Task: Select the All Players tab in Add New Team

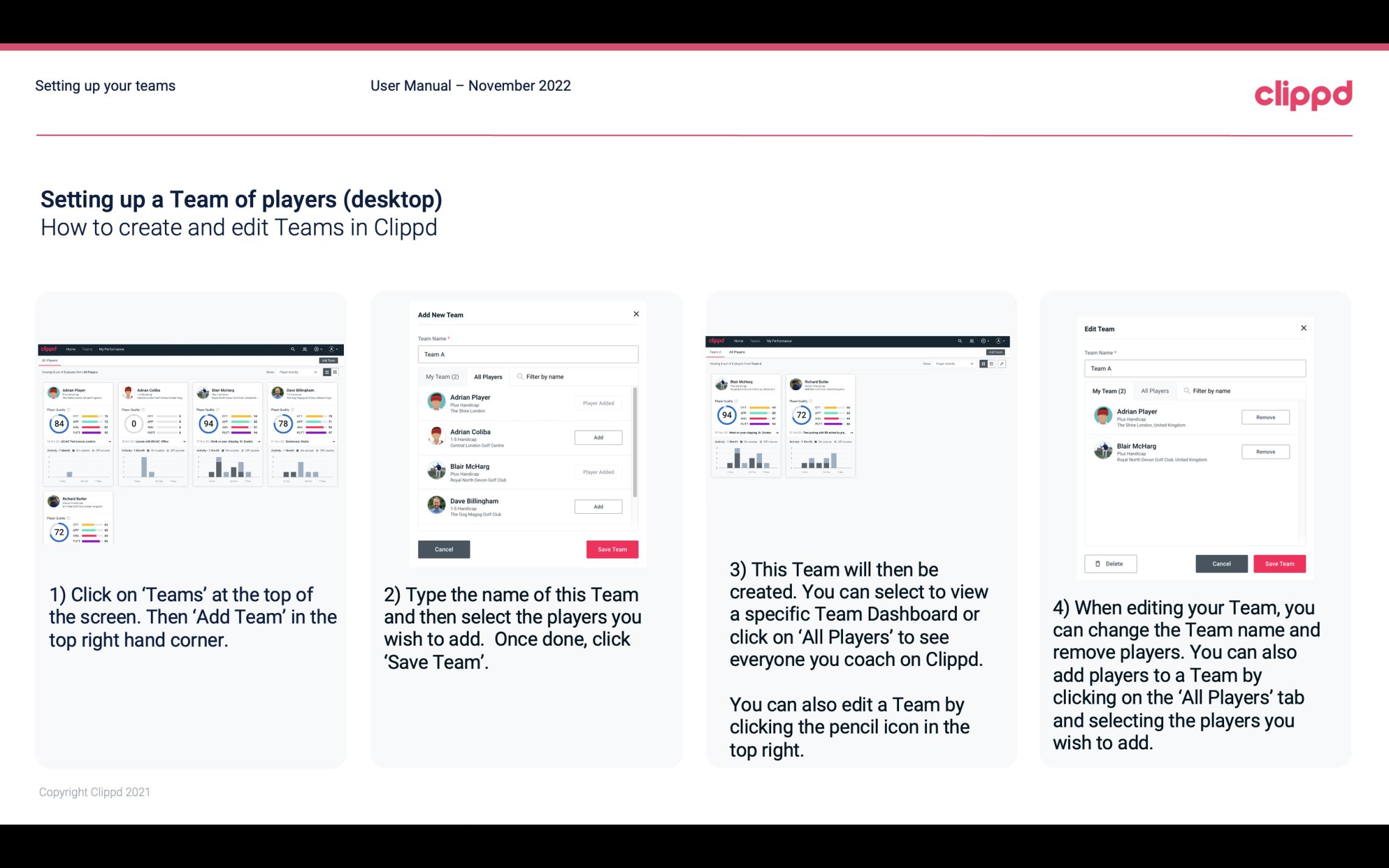Action: coord(488,376)
